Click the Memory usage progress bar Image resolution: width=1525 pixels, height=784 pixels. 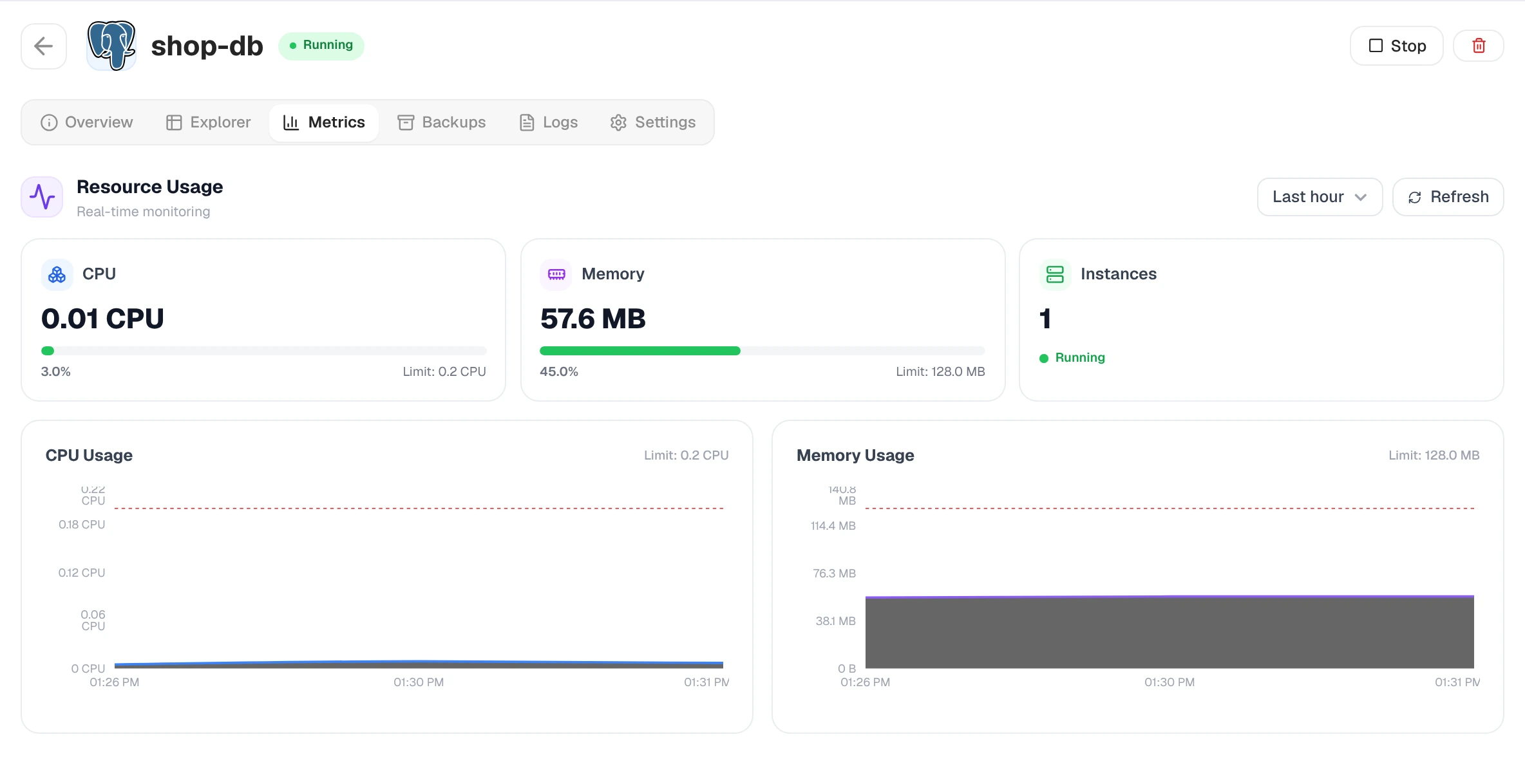click(x=762, y=351)
